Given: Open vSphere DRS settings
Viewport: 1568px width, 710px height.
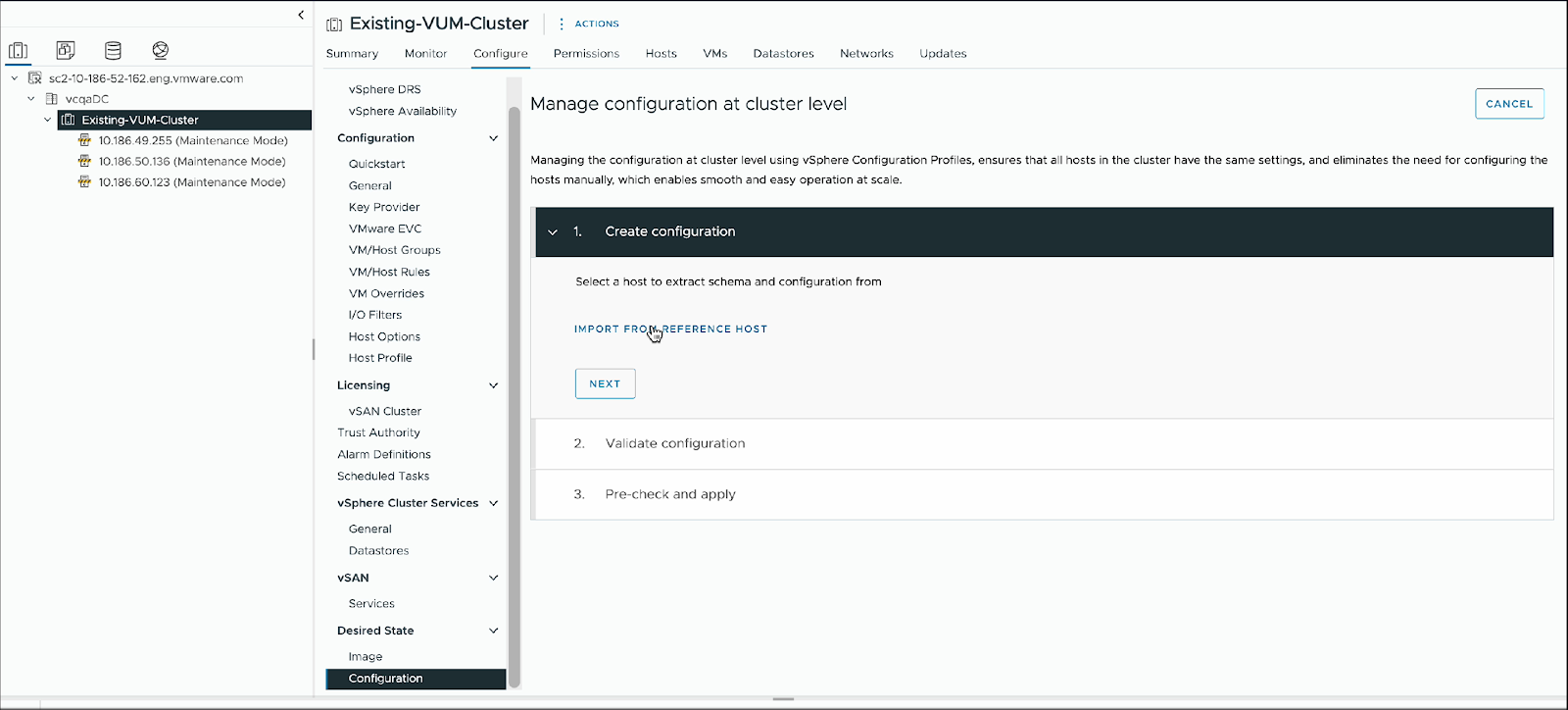Looking at the screenshot, I should pos(384,89).
